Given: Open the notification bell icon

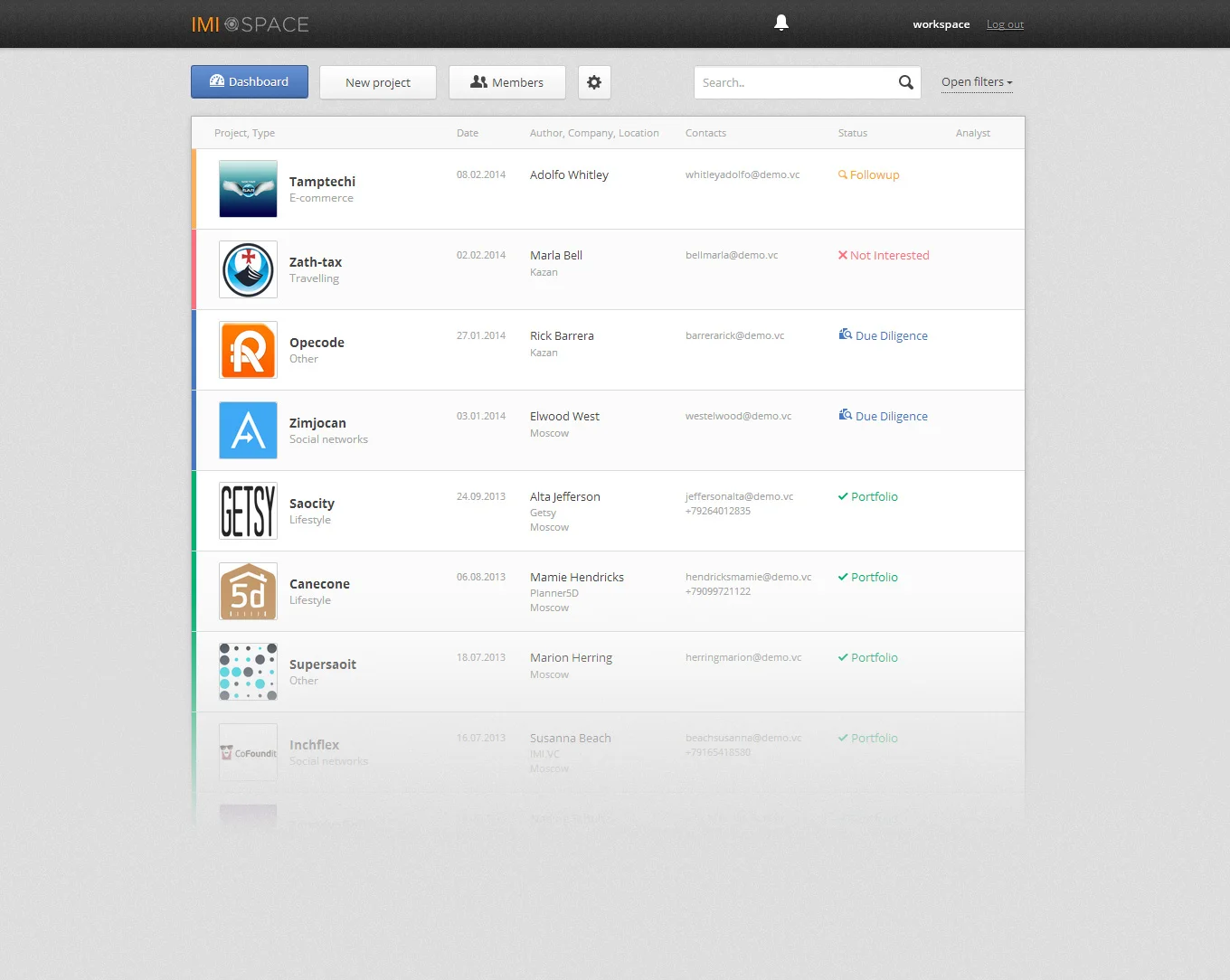Looking at the screenshot, I should click(781, 23).
